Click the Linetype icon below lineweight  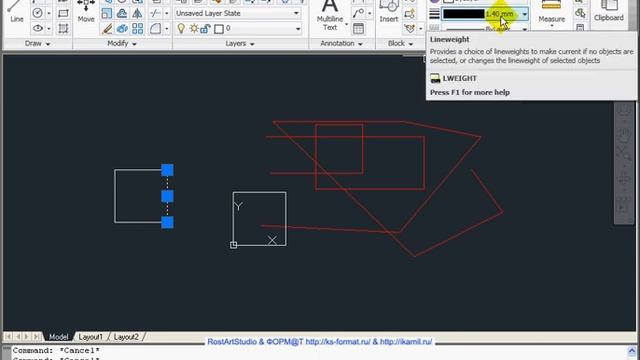point(434,28)
